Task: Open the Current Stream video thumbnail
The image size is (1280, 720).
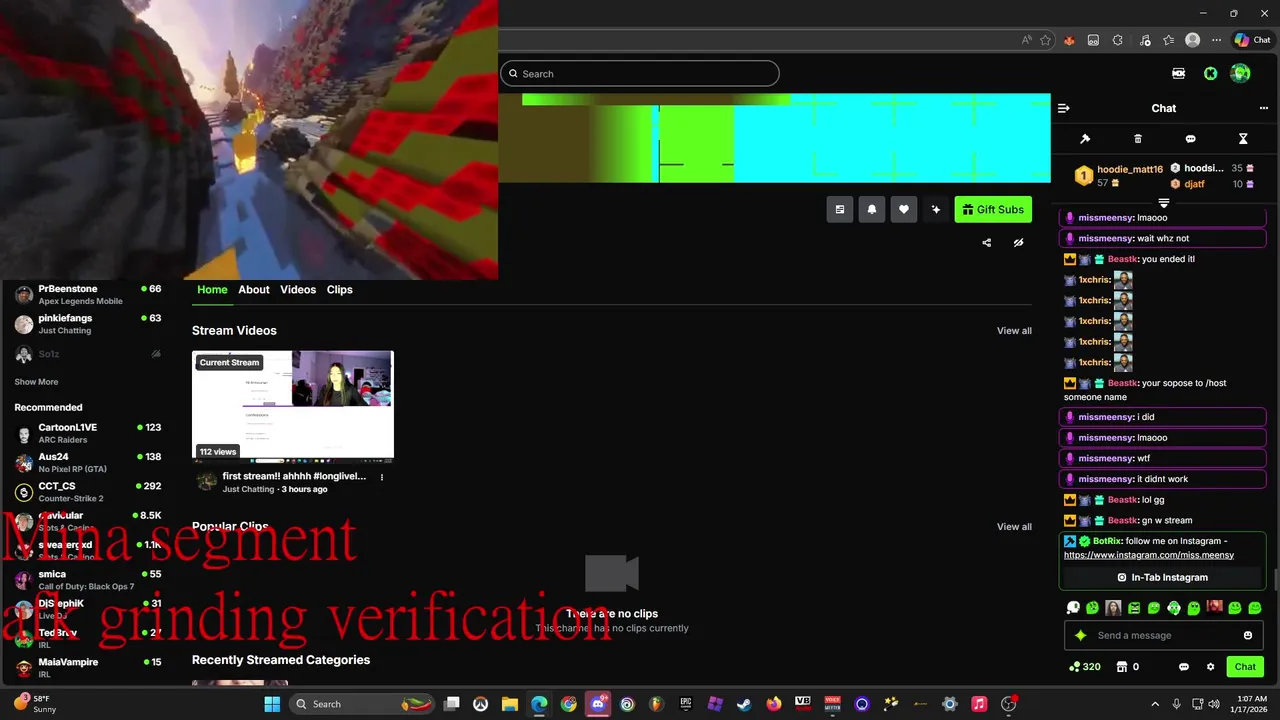Action: coord(293,405)
